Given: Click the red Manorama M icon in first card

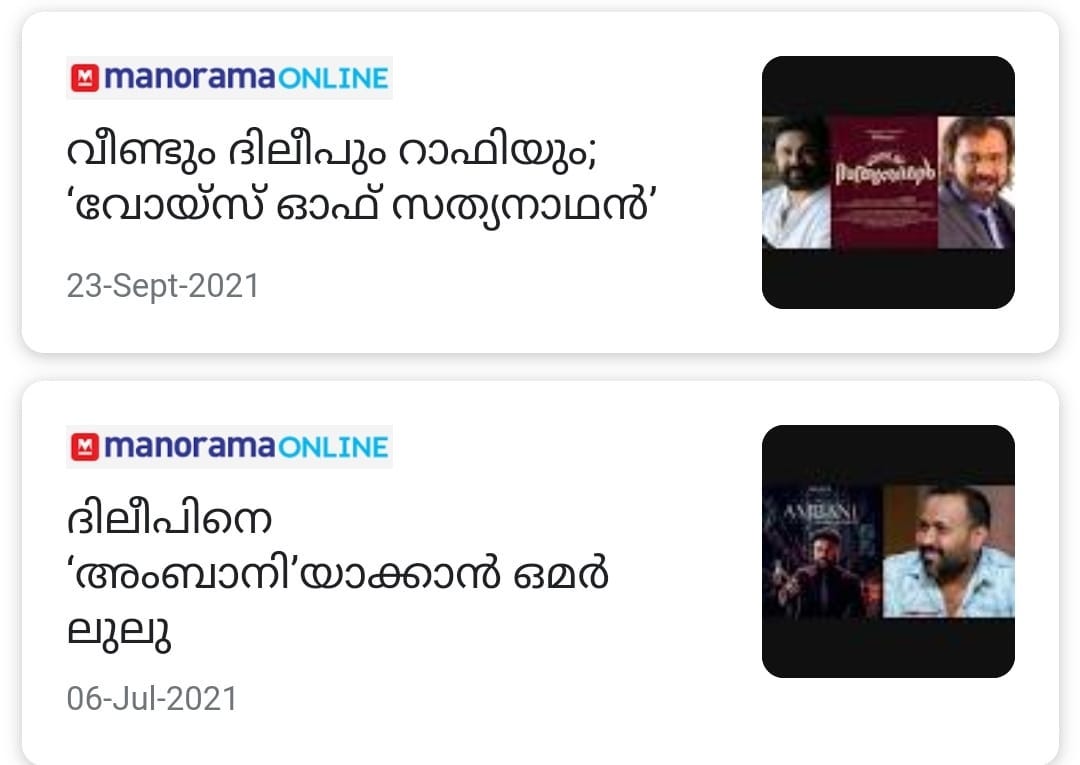Looking at the screenshot, I should (x=85, y=78).
